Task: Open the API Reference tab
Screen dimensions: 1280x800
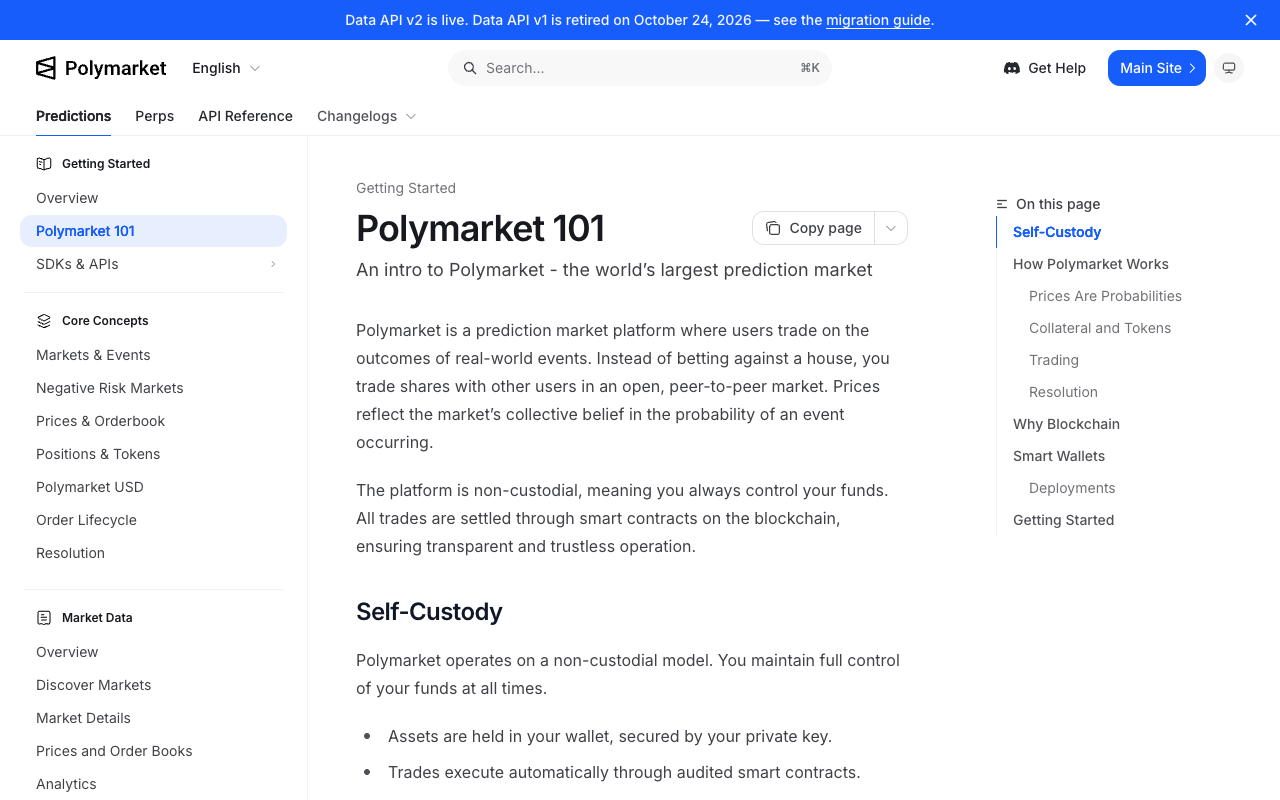Action: pyautogui.click(x=246, y=116)
